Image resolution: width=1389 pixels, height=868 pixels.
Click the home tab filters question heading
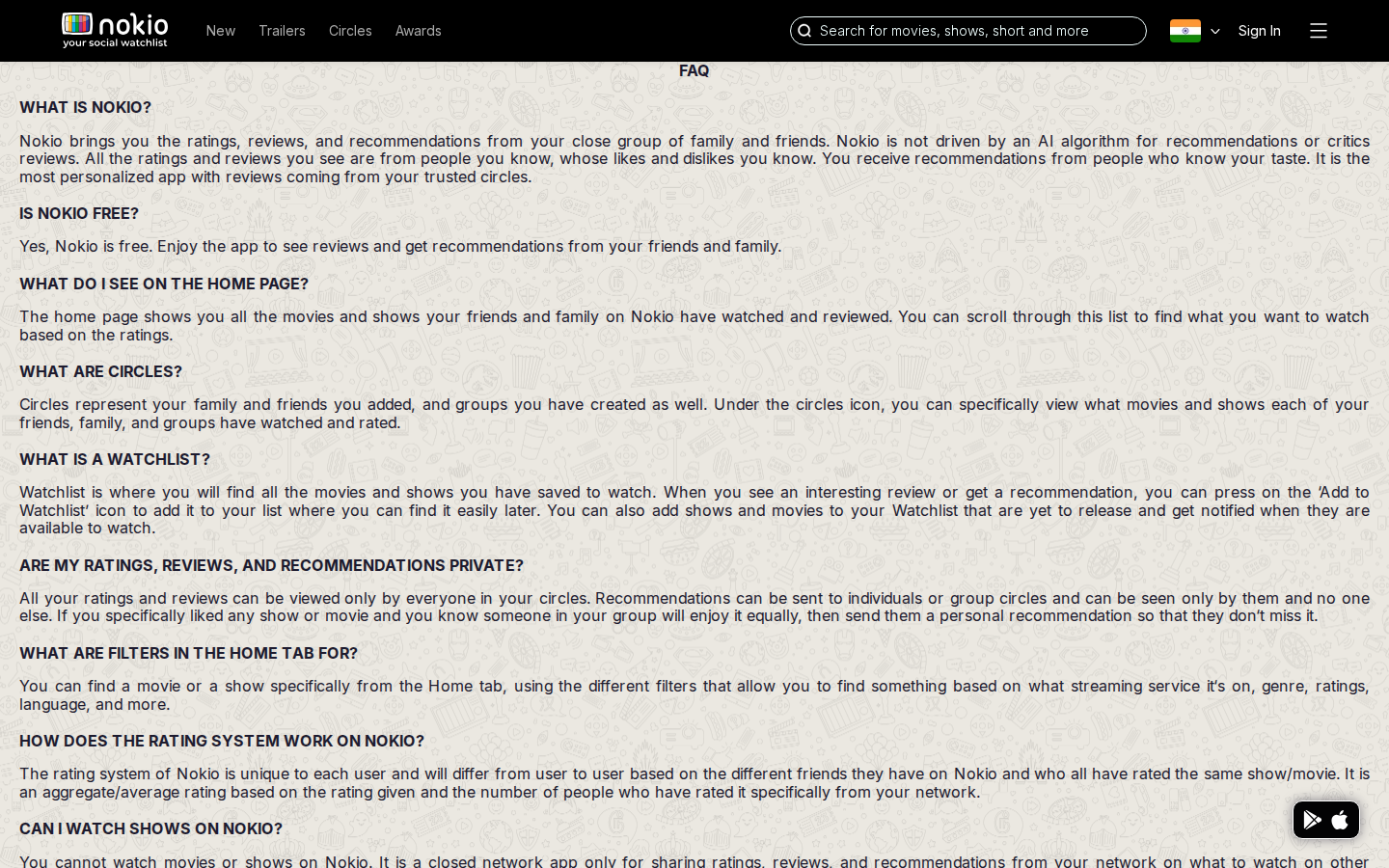[x=188, y=653]
